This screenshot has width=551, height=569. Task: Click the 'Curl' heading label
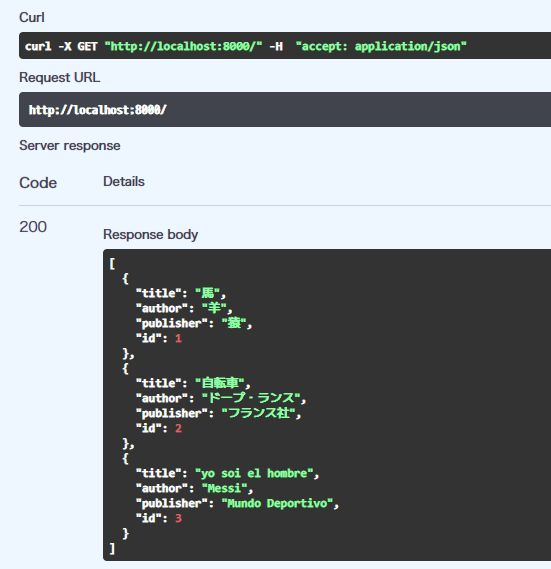tap(32, 17)
